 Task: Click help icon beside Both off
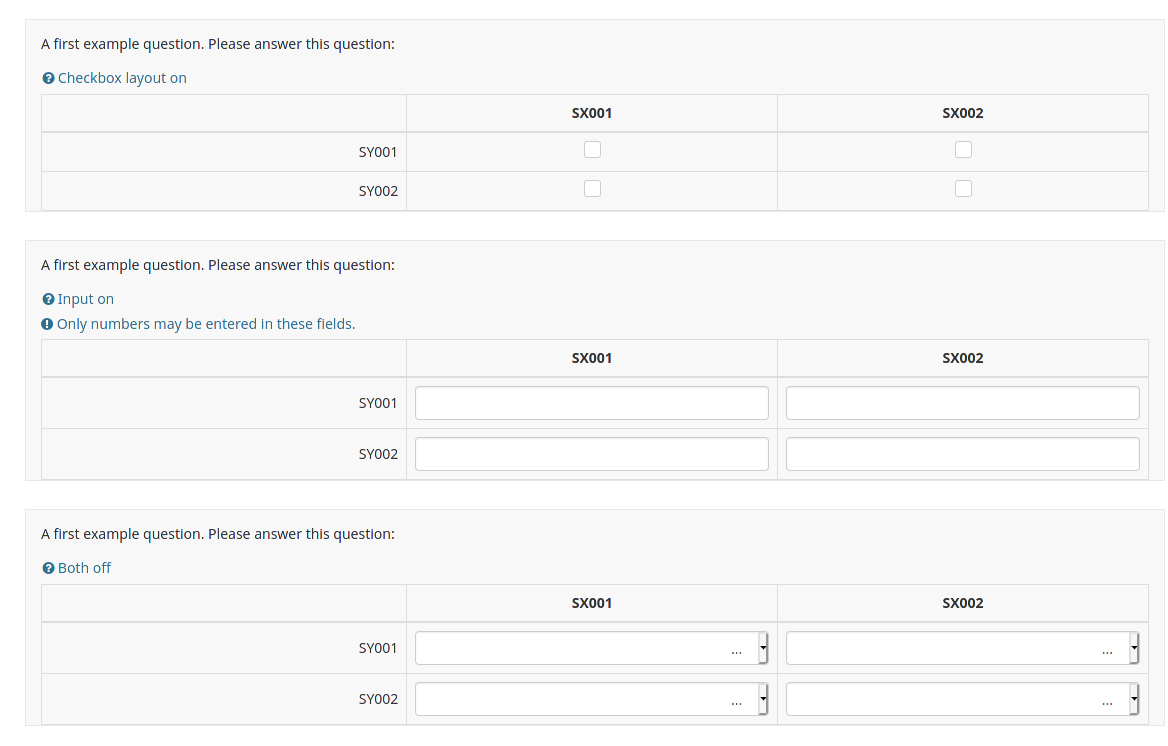click(48, 568)
